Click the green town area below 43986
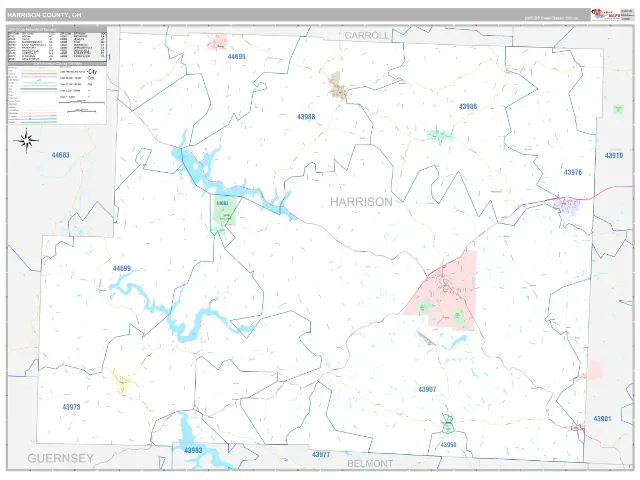 [x=440, y=135]
